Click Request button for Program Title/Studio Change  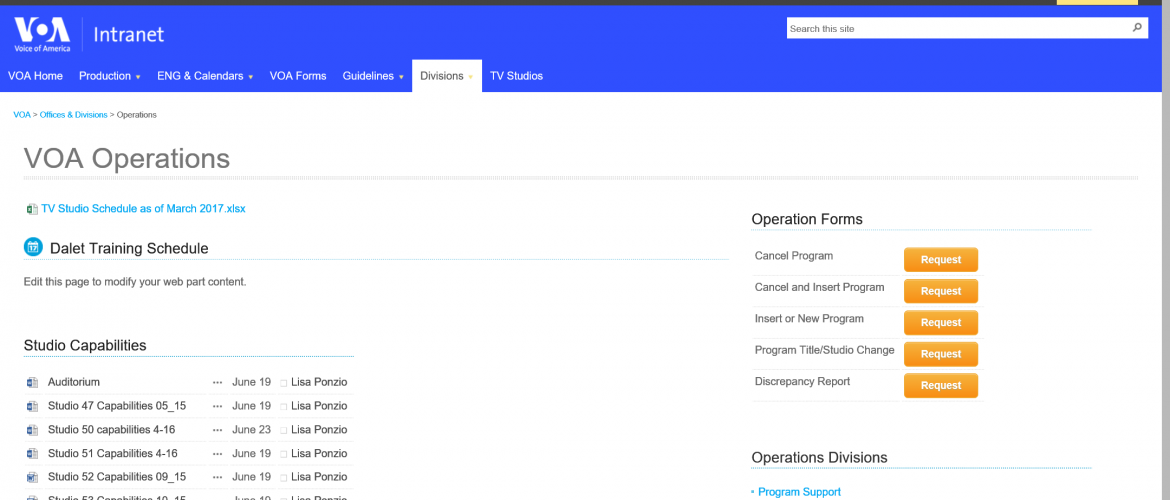[x=941, y=354]
